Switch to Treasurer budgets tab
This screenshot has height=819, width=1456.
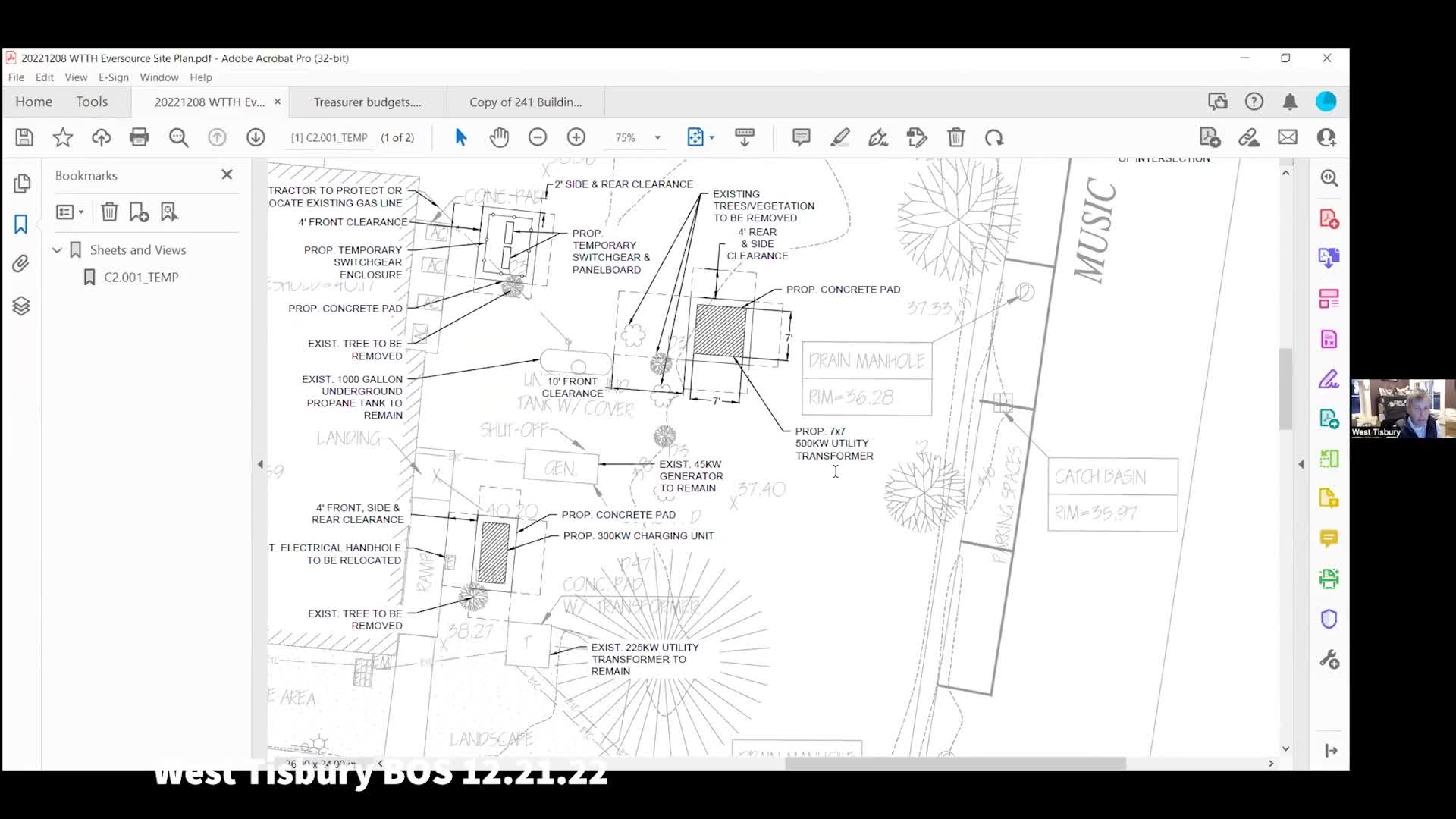point(368,102)
